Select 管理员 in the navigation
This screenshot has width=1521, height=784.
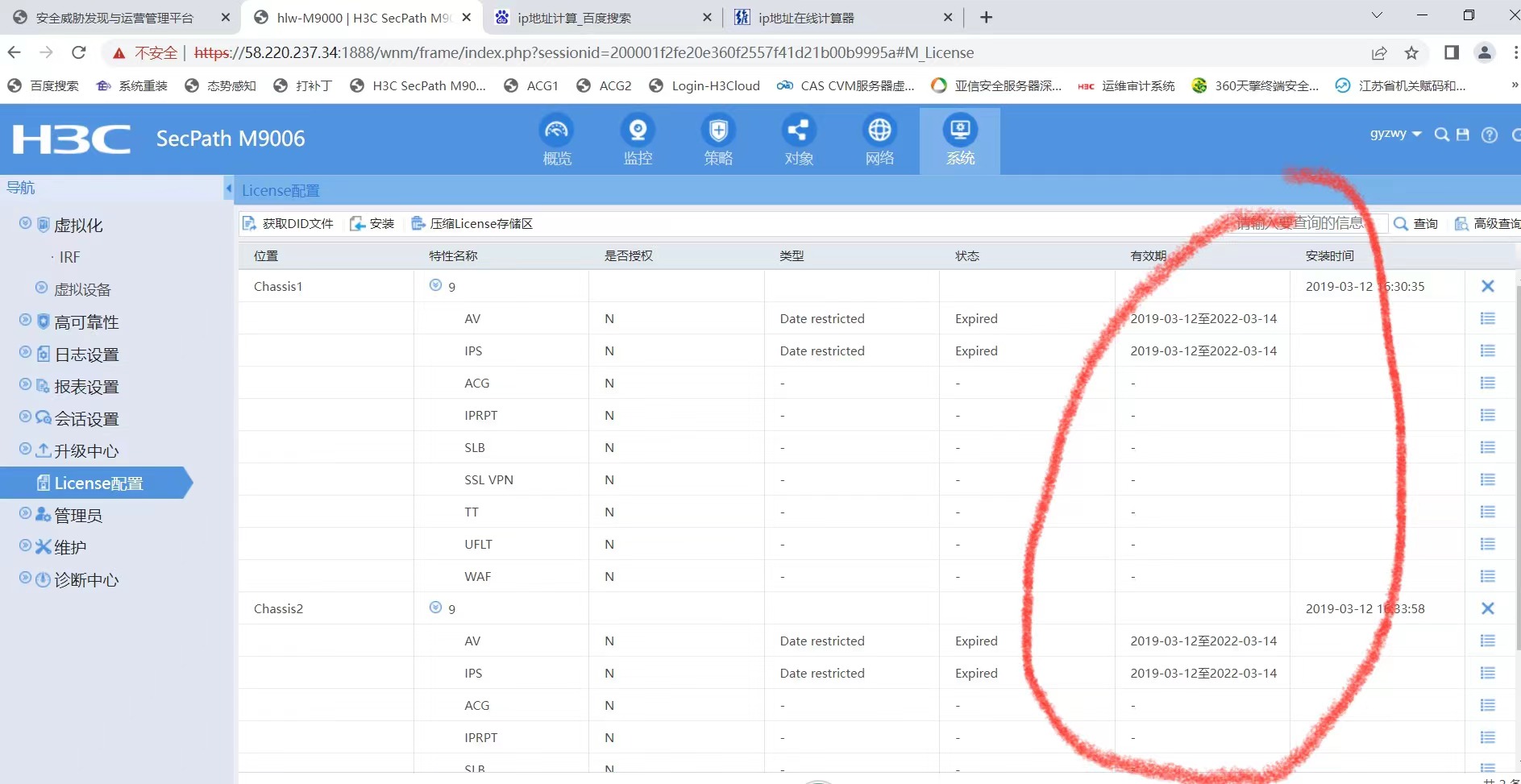tap(78, 515)
